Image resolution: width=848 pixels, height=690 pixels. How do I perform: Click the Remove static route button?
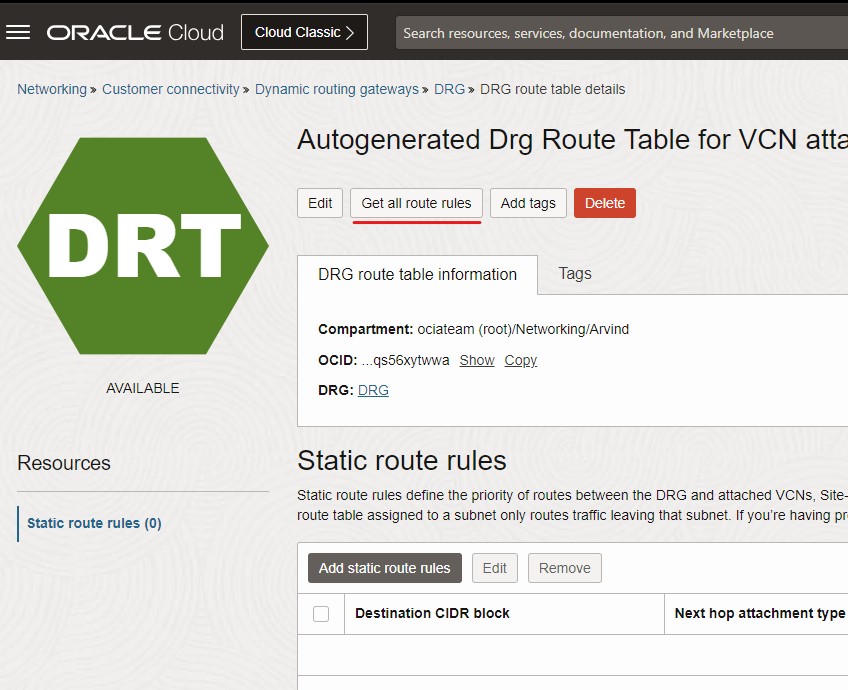(x=565, y=568)
